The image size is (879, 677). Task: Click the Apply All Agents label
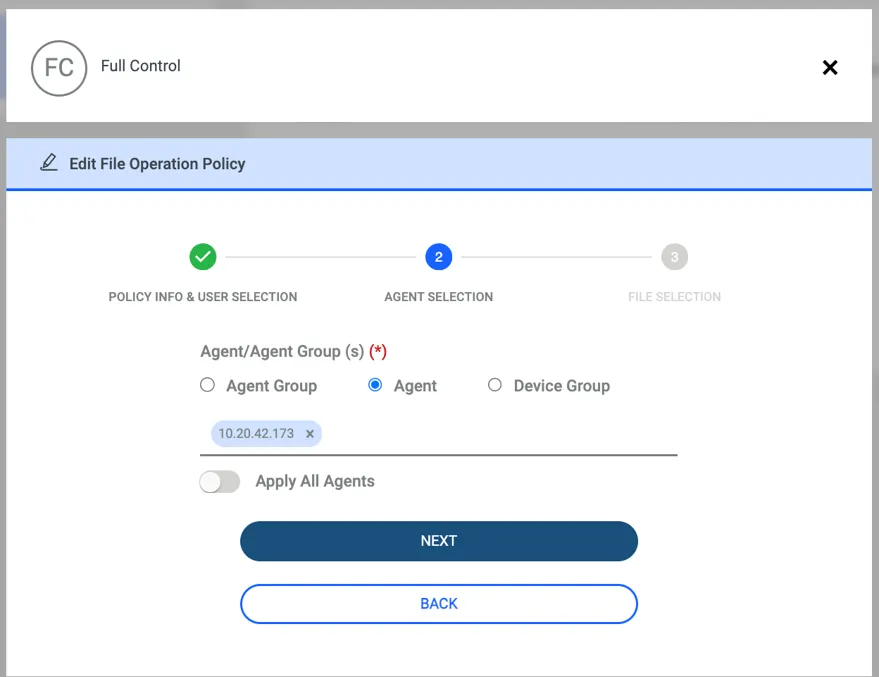315,481
